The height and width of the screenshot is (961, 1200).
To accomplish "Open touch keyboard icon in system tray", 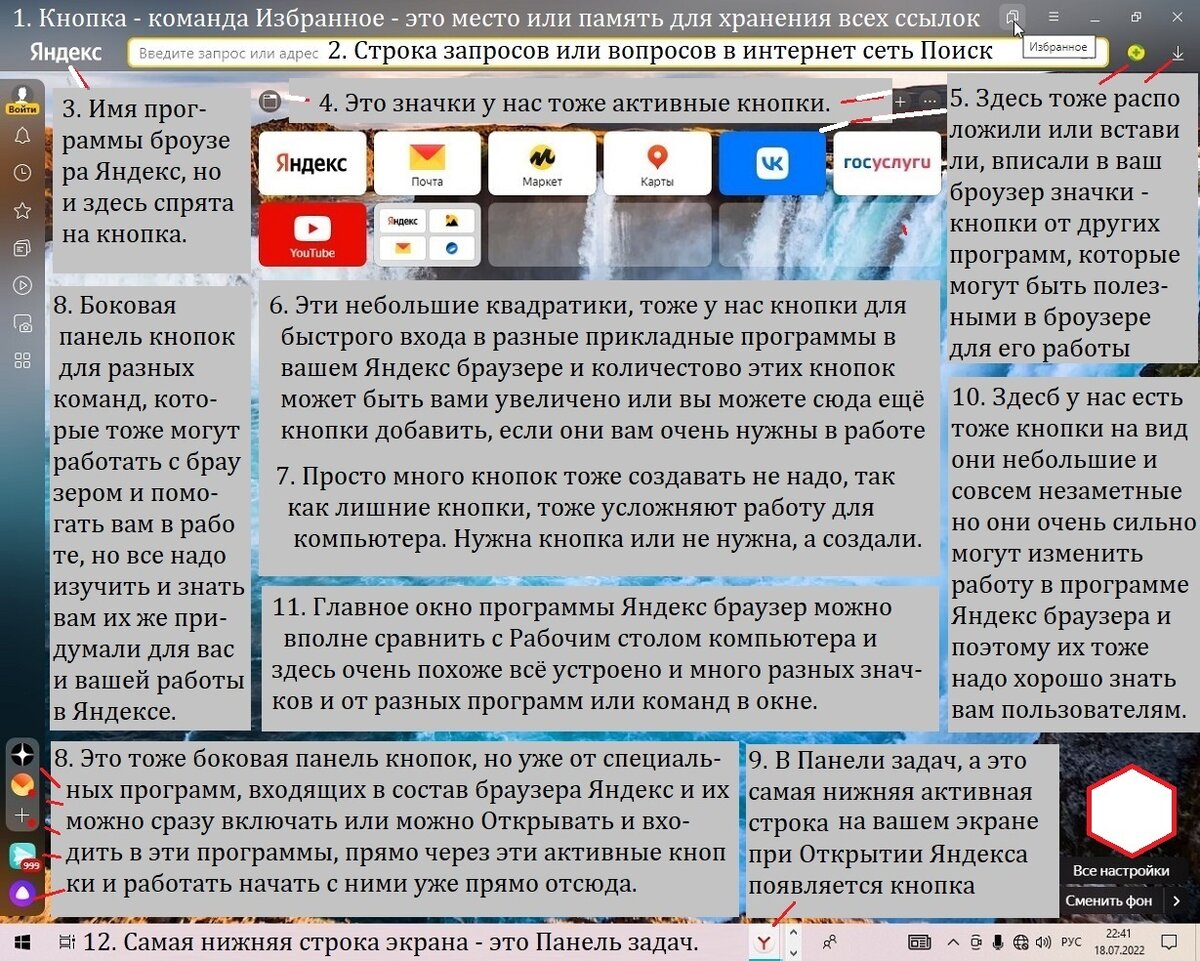I will pos(919,942).
